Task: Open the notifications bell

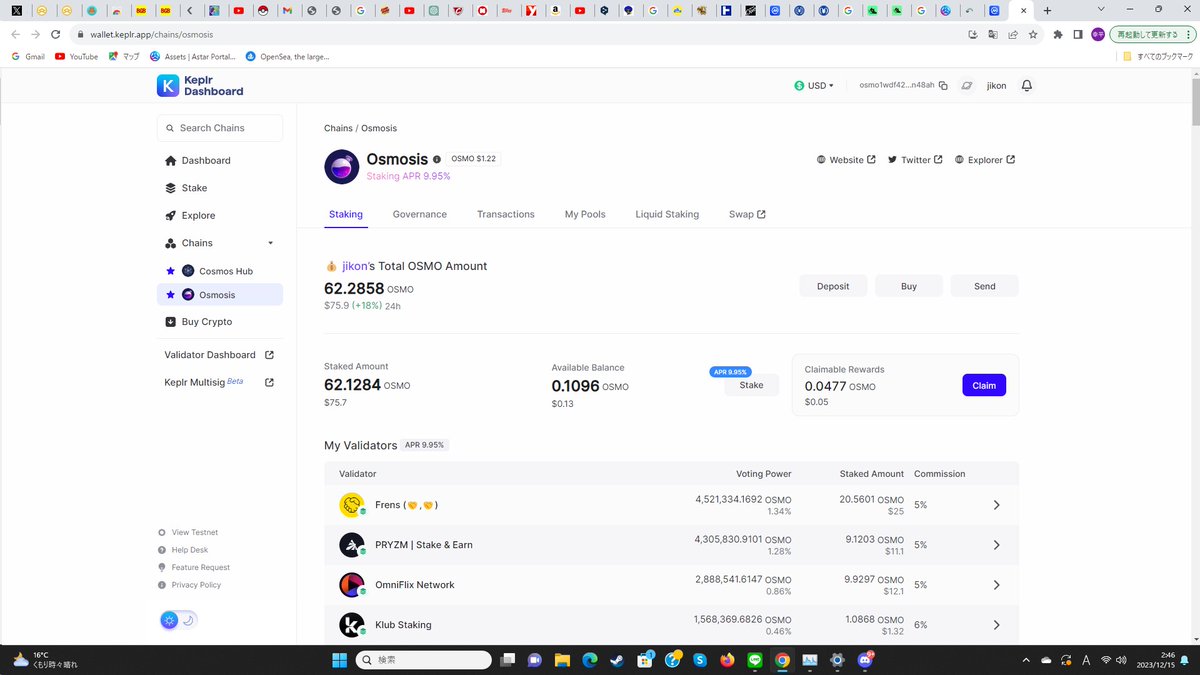Action: click(x=1026, y=86)
